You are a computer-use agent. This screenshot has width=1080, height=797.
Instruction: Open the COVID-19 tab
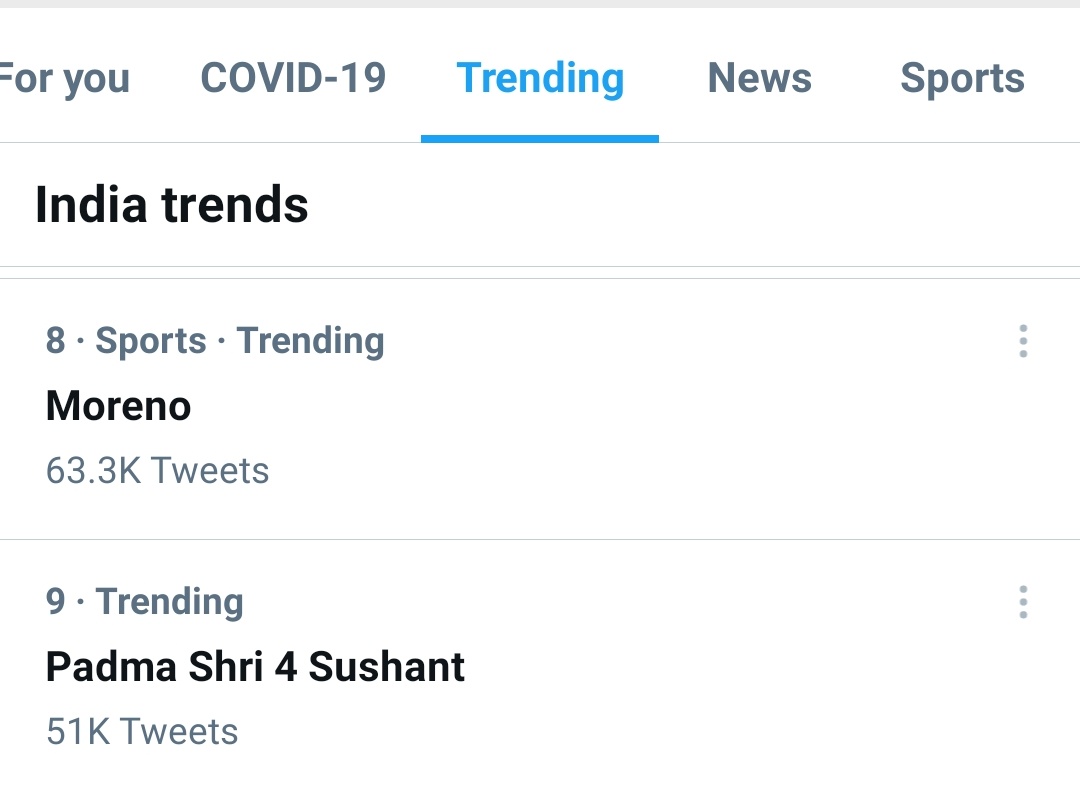pyautogui.click(x=293, y=78)
